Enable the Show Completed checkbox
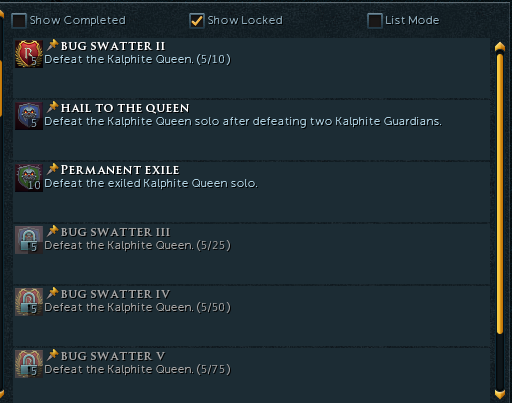Screen dimensions: 512x403 tap(19, 21)
